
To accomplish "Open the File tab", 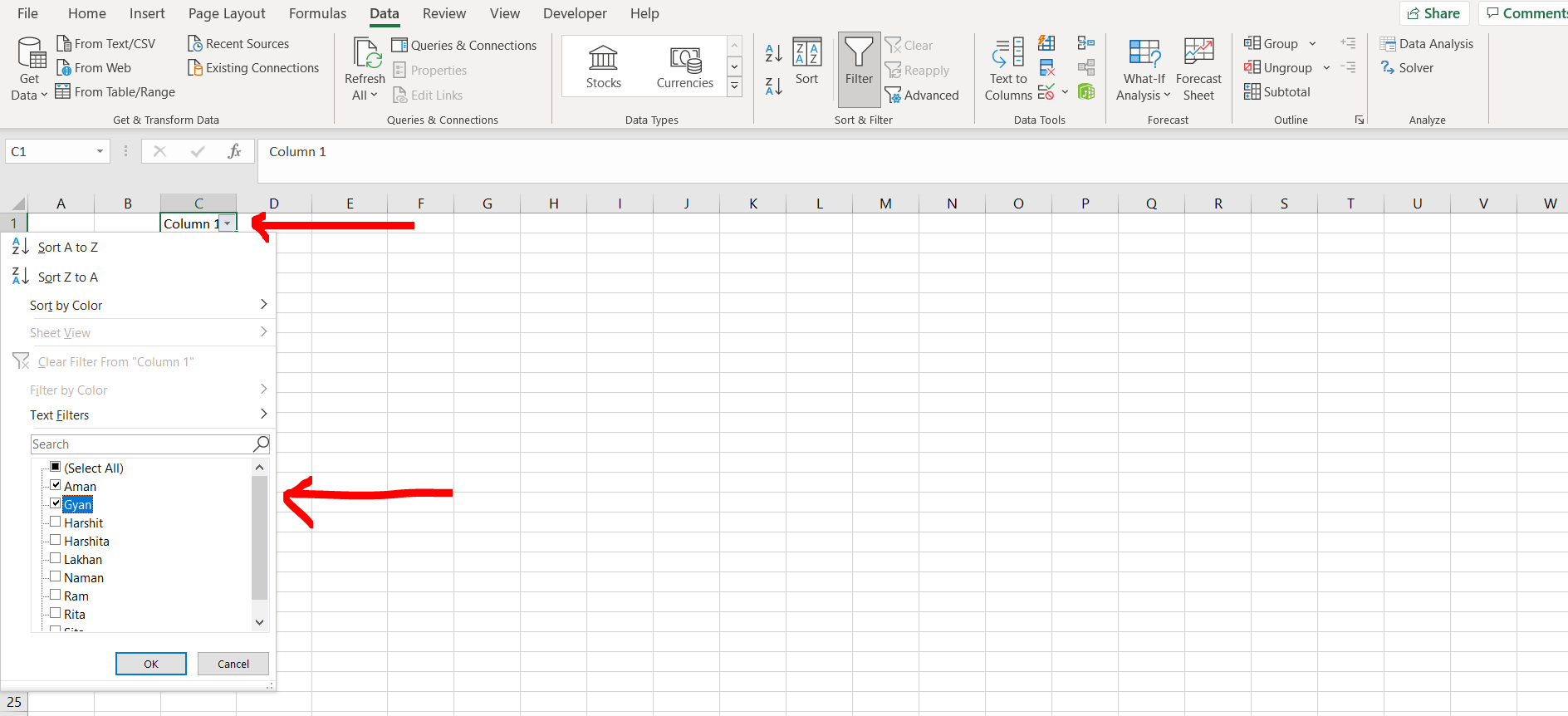I will click(27, 13).
